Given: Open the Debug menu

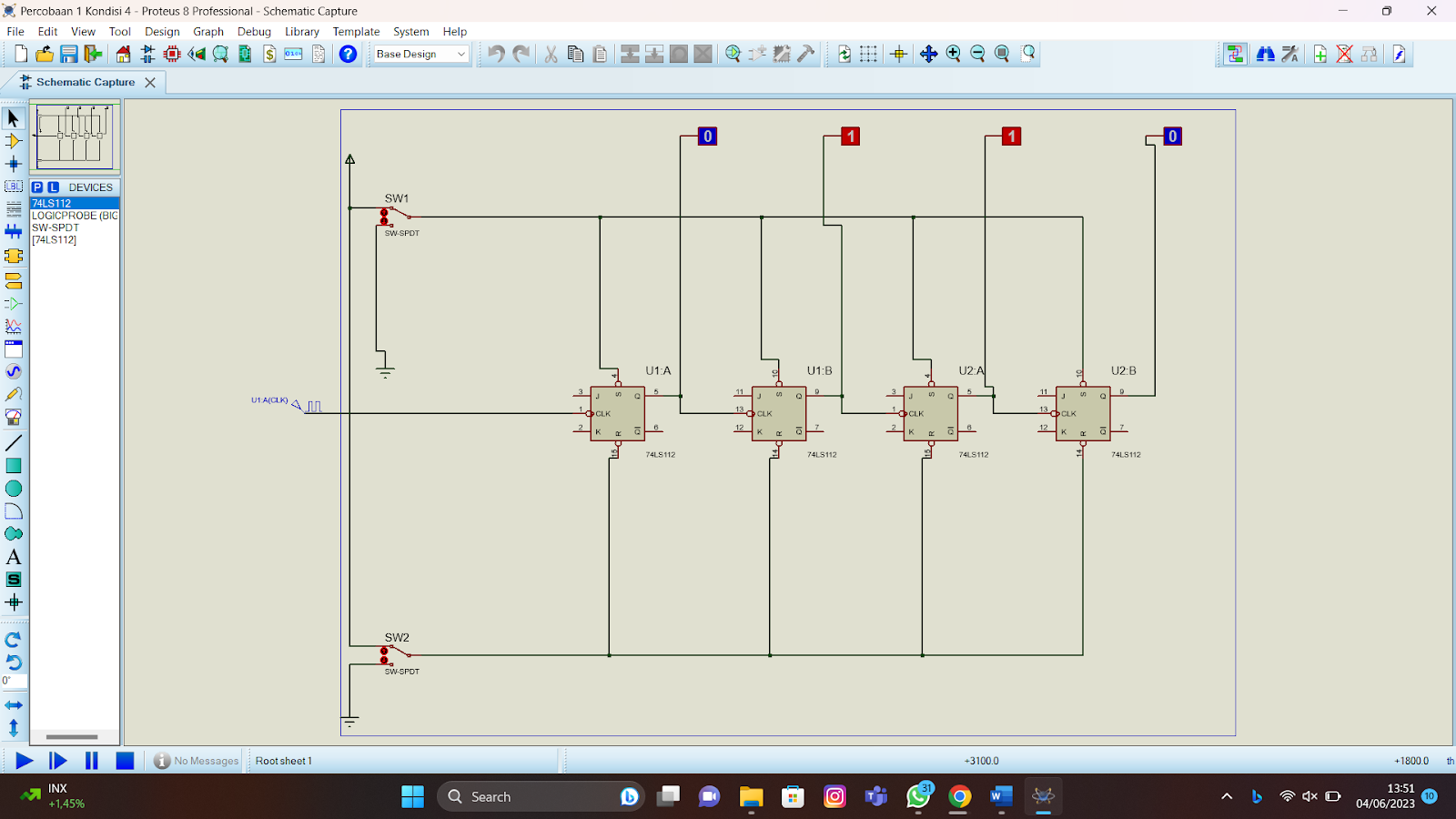Looking at the screenshot, I should click(x=254, y=31).
